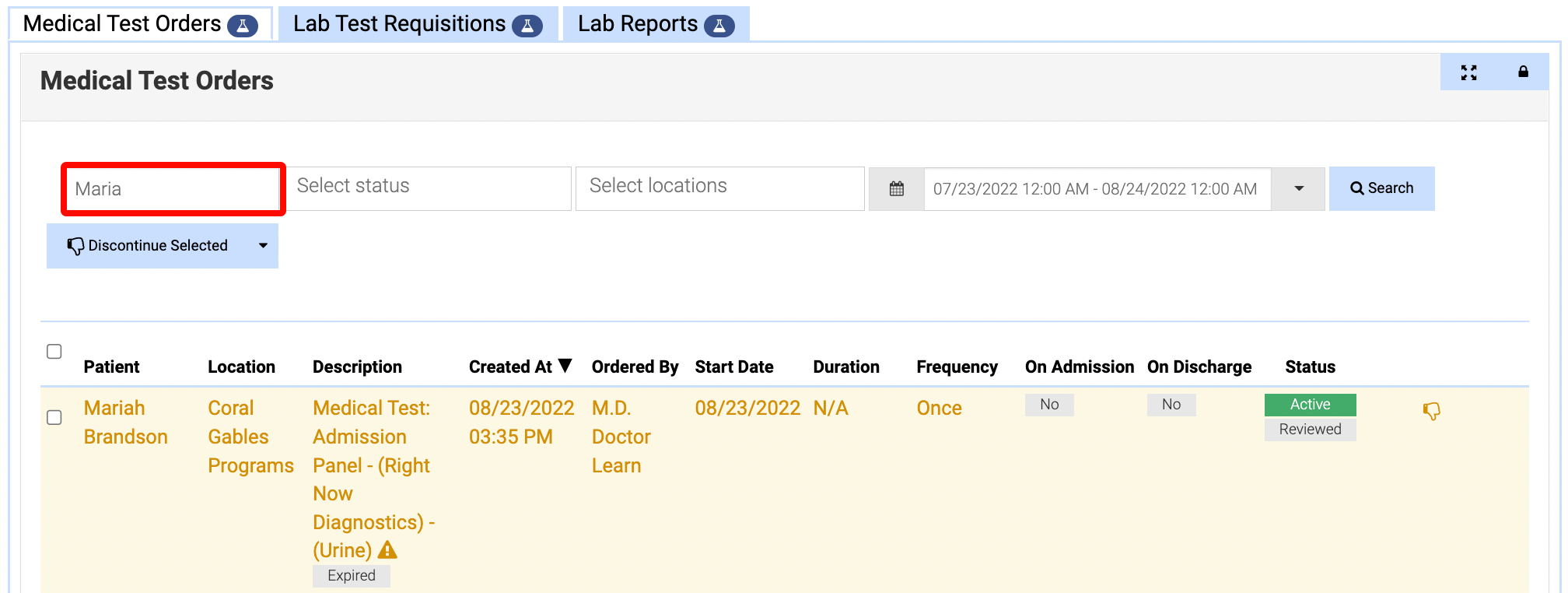The height and width of the screenshot is (593, 1568).
Task: Click the flask icon on Lab Reports tab
Action: point(719,26)
